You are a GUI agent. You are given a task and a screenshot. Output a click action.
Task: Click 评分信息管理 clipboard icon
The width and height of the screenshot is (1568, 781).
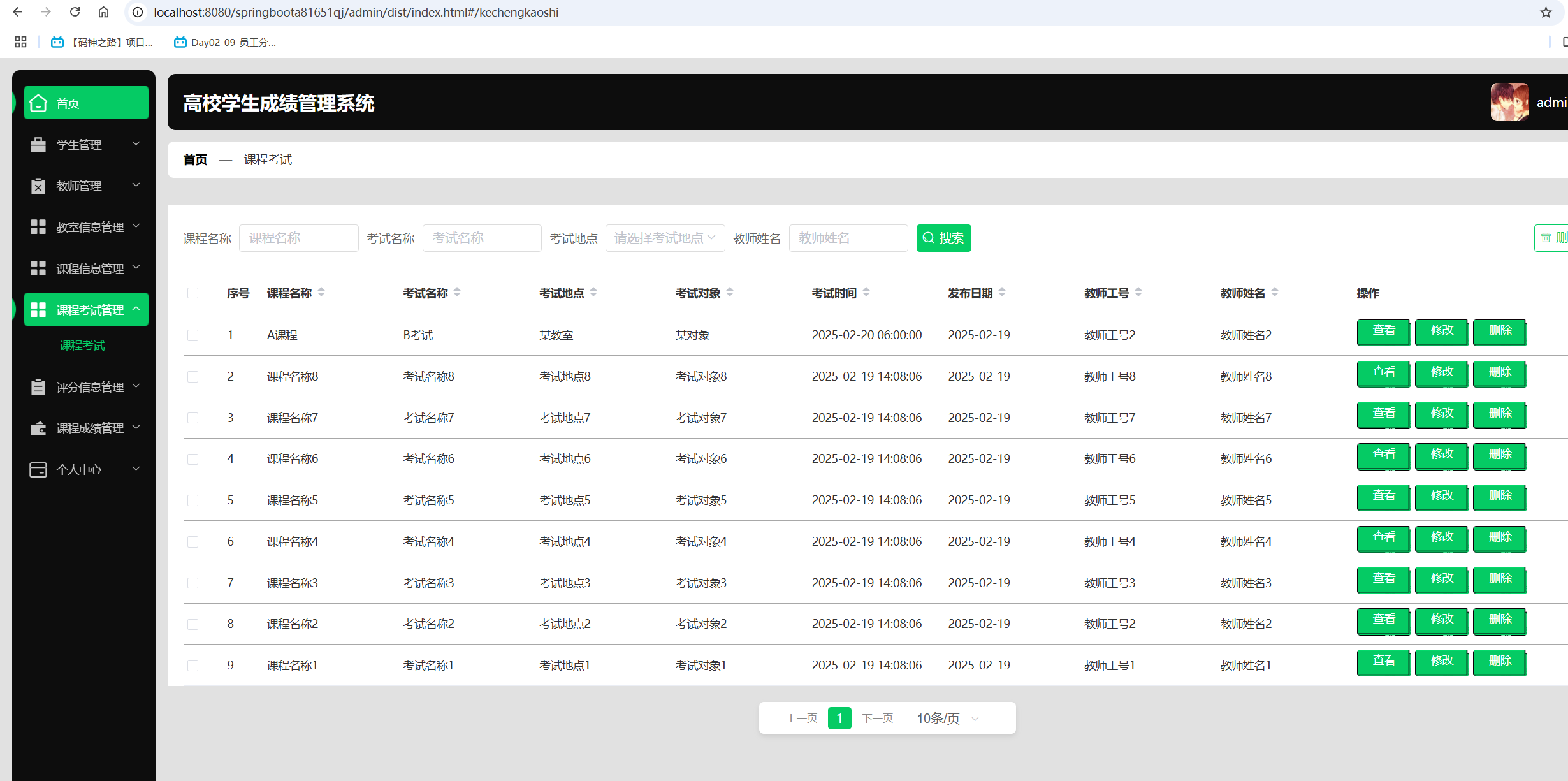pyautogui.click(x=38, y=387)
